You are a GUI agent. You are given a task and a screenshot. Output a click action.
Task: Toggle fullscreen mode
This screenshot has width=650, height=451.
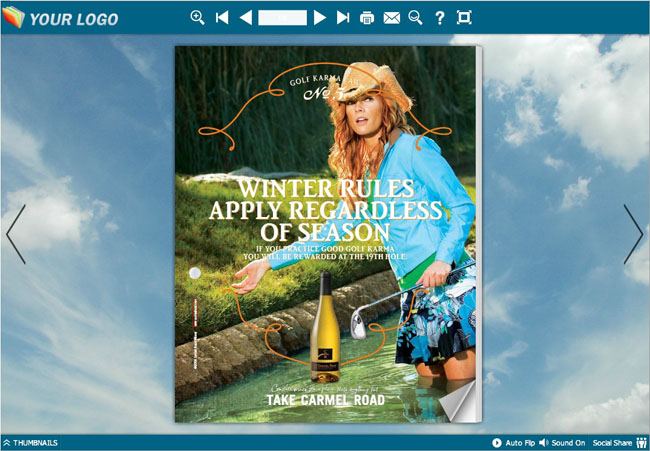coord(464,17)
